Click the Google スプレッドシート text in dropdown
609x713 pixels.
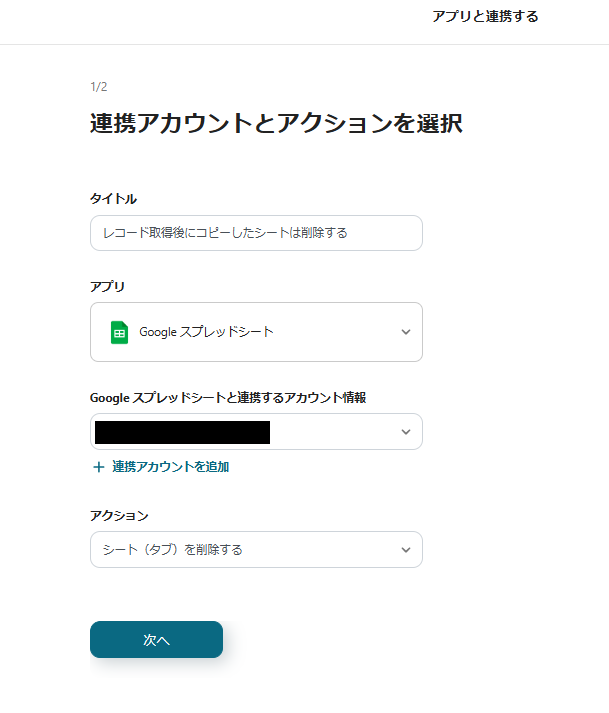(x=206, y=332)
